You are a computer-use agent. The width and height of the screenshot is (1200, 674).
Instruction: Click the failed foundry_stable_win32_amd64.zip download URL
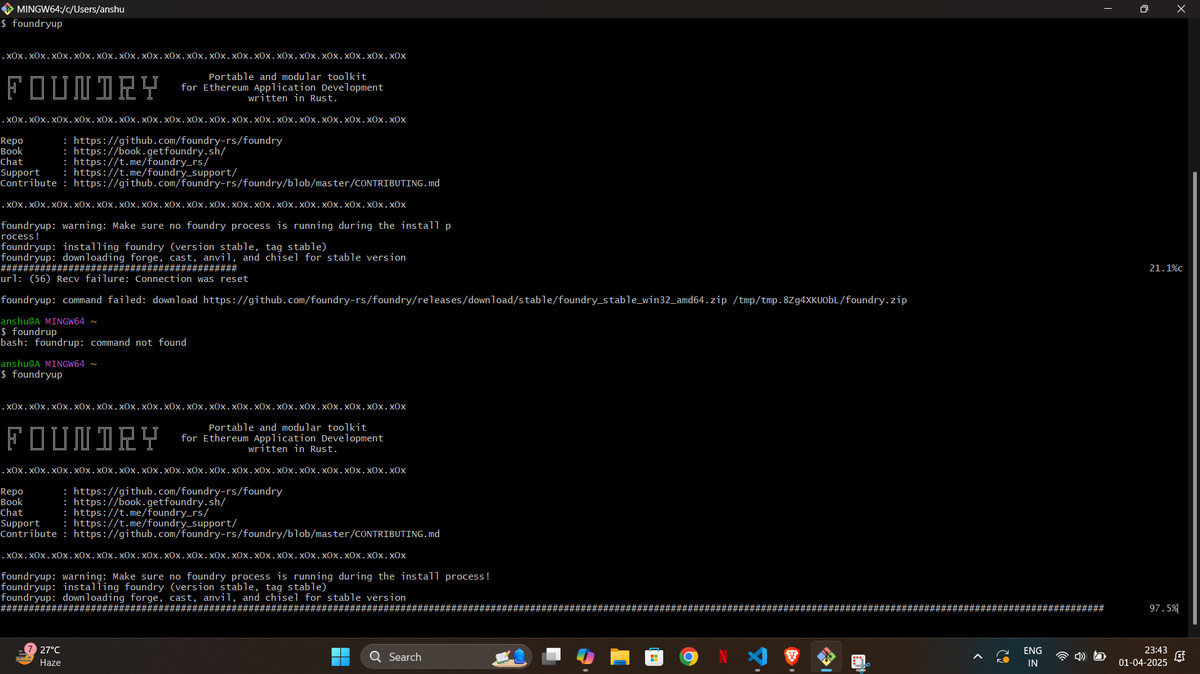click(465, 300)
